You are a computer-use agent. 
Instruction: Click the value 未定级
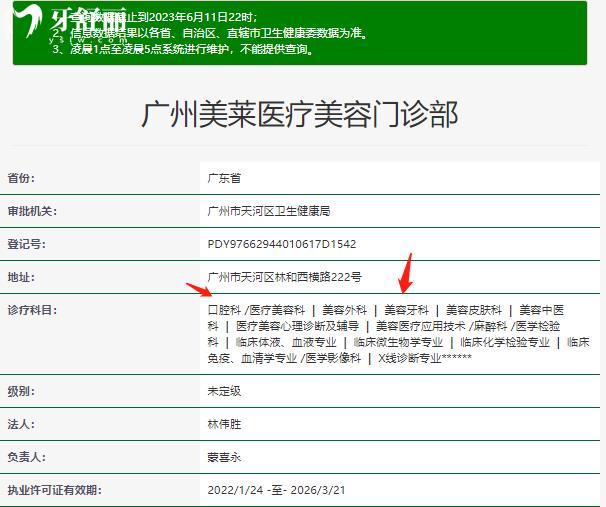pyautogui.click(x=224, y=391)
